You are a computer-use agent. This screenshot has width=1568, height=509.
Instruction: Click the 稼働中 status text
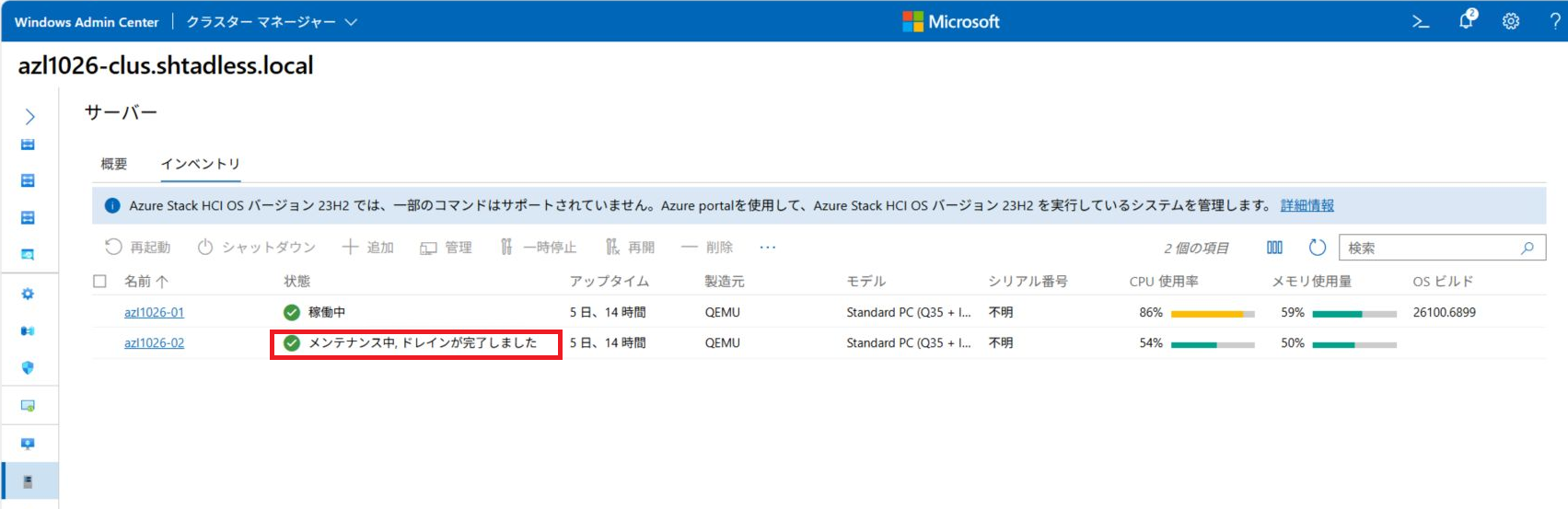tap(327, 312)
